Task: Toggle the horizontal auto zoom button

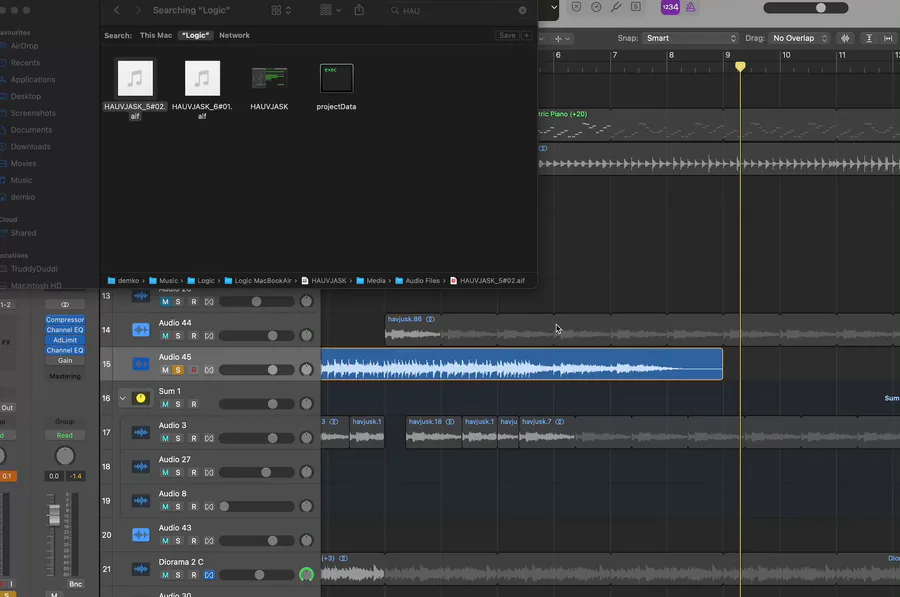Action: [888, 38]
